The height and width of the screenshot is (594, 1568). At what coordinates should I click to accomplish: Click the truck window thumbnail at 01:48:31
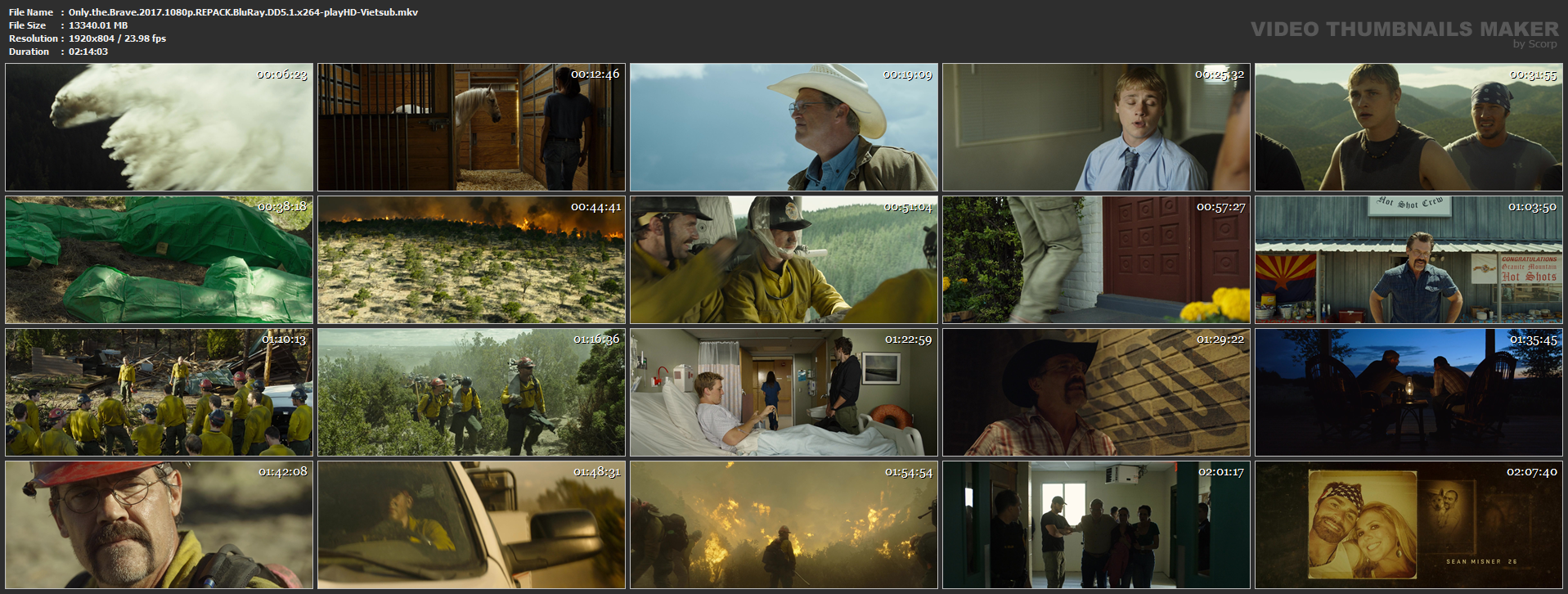471,525
